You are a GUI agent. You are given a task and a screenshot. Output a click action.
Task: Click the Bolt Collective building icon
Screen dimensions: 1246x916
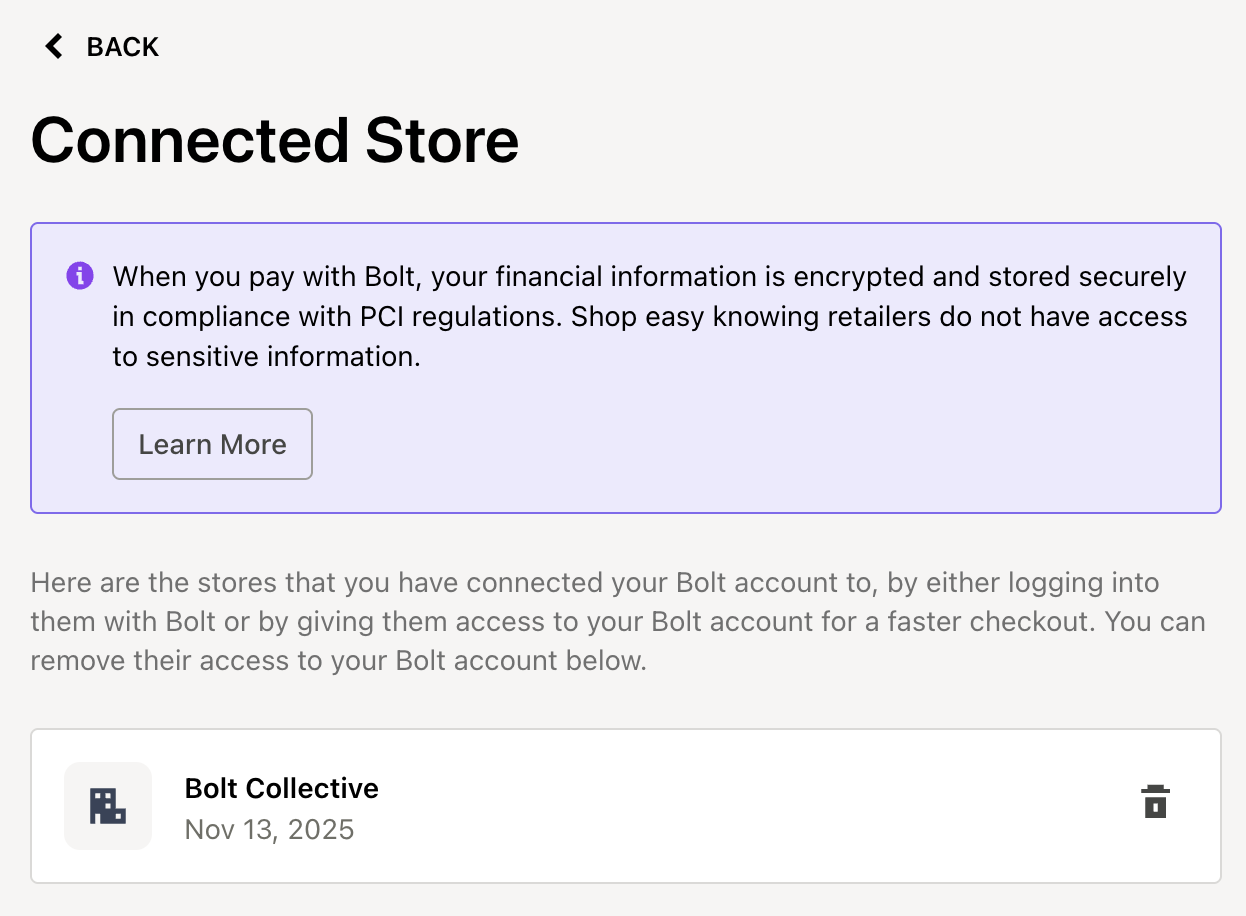(x=108, y=806)
